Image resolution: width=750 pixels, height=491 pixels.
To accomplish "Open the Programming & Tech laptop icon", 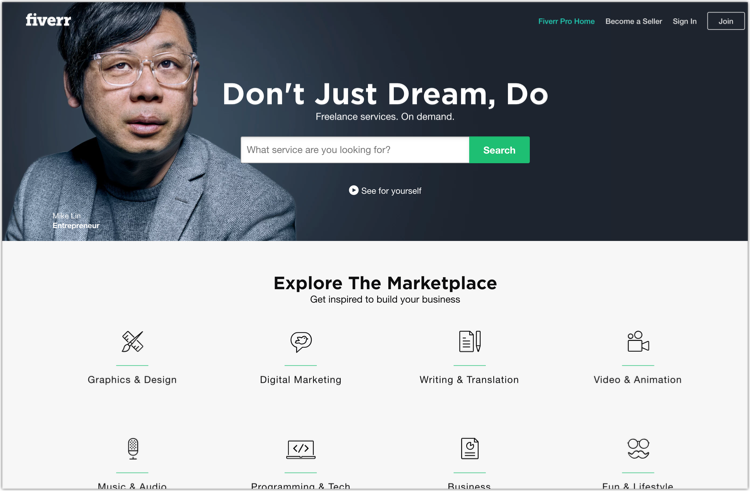I will 301,449.
